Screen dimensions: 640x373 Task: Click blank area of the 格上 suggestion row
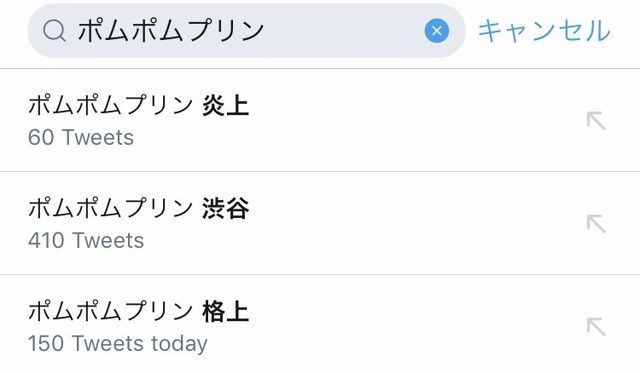tap(408, 326)
